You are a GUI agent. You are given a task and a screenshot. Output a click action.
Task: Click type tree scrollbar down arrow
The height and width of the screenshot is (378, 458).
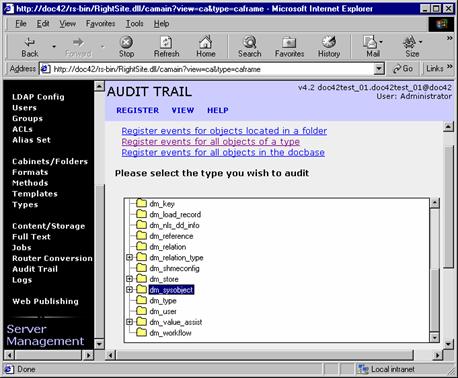(434, 337)
